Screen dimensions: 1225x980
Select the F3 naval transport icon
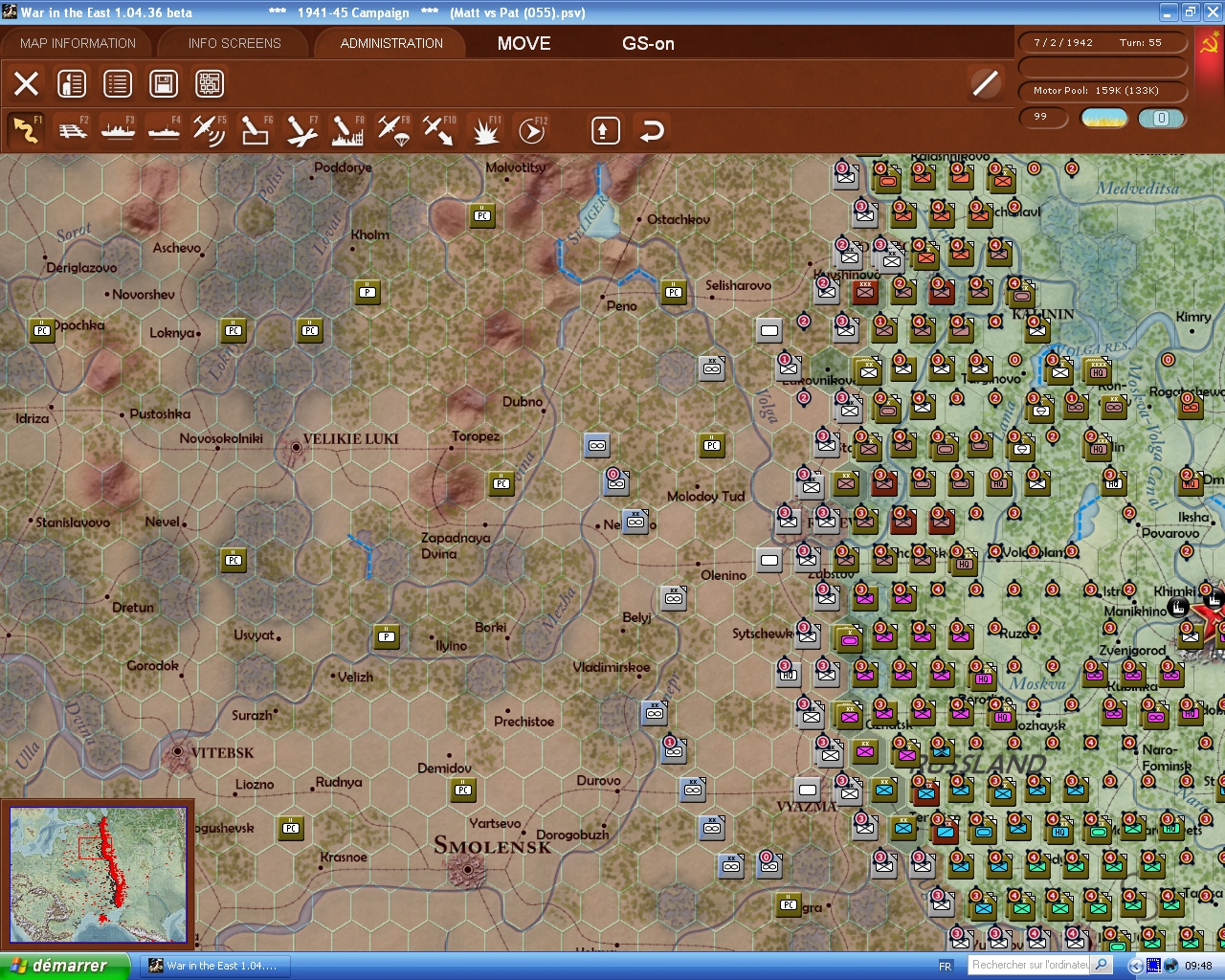118,130
